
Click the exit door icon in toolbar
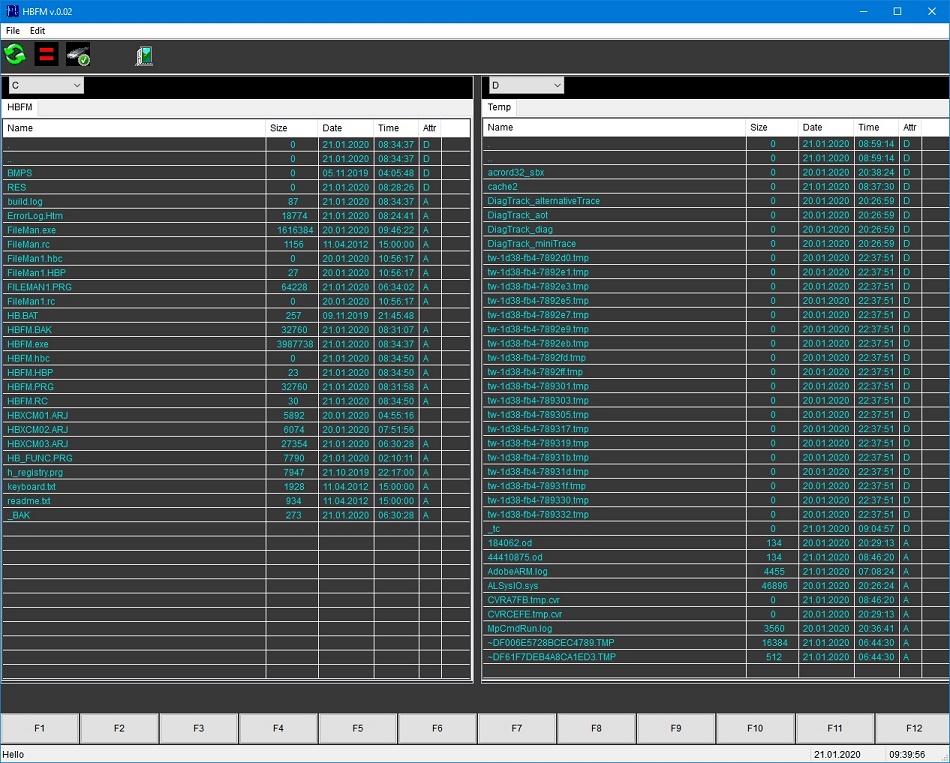144,56
